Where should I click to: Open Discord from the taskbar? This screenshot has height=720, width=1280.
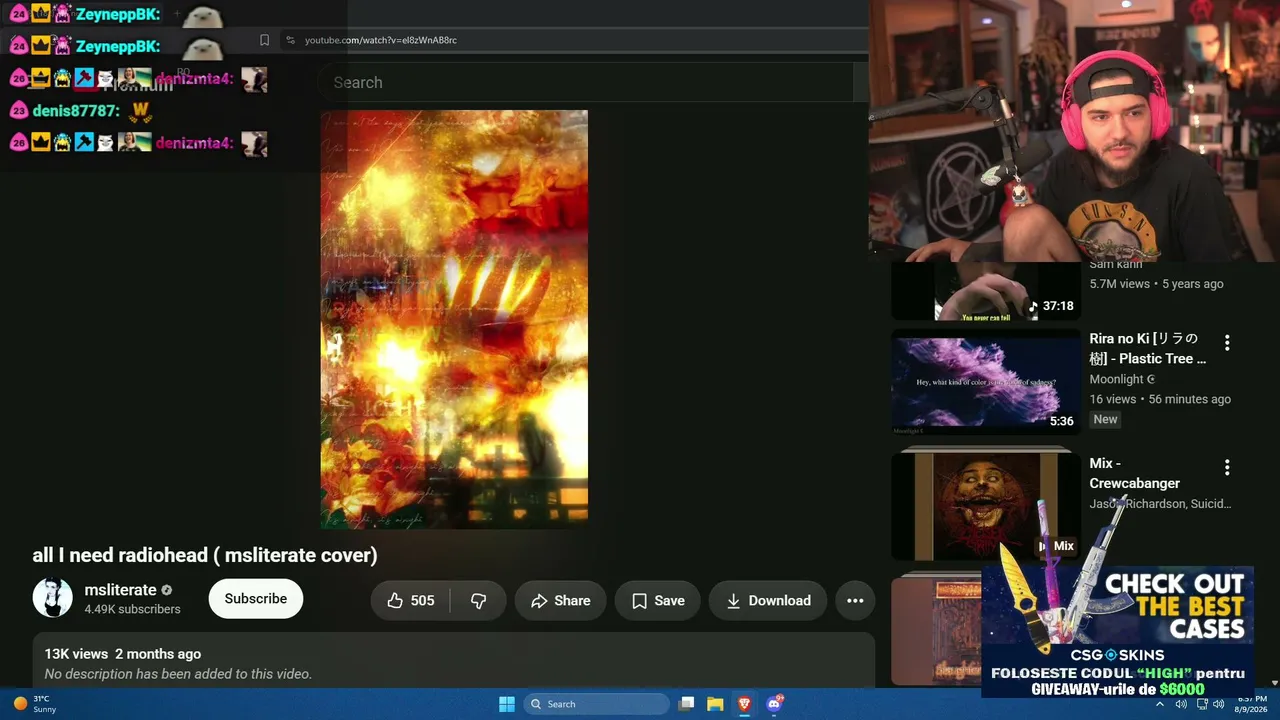pos(774,704)
